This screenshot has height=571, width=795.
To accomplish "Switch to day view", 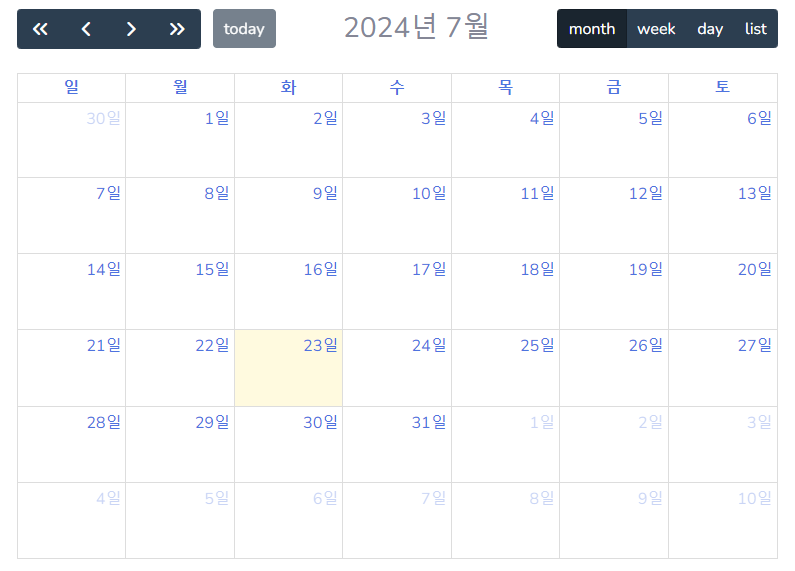I will 710,29.
